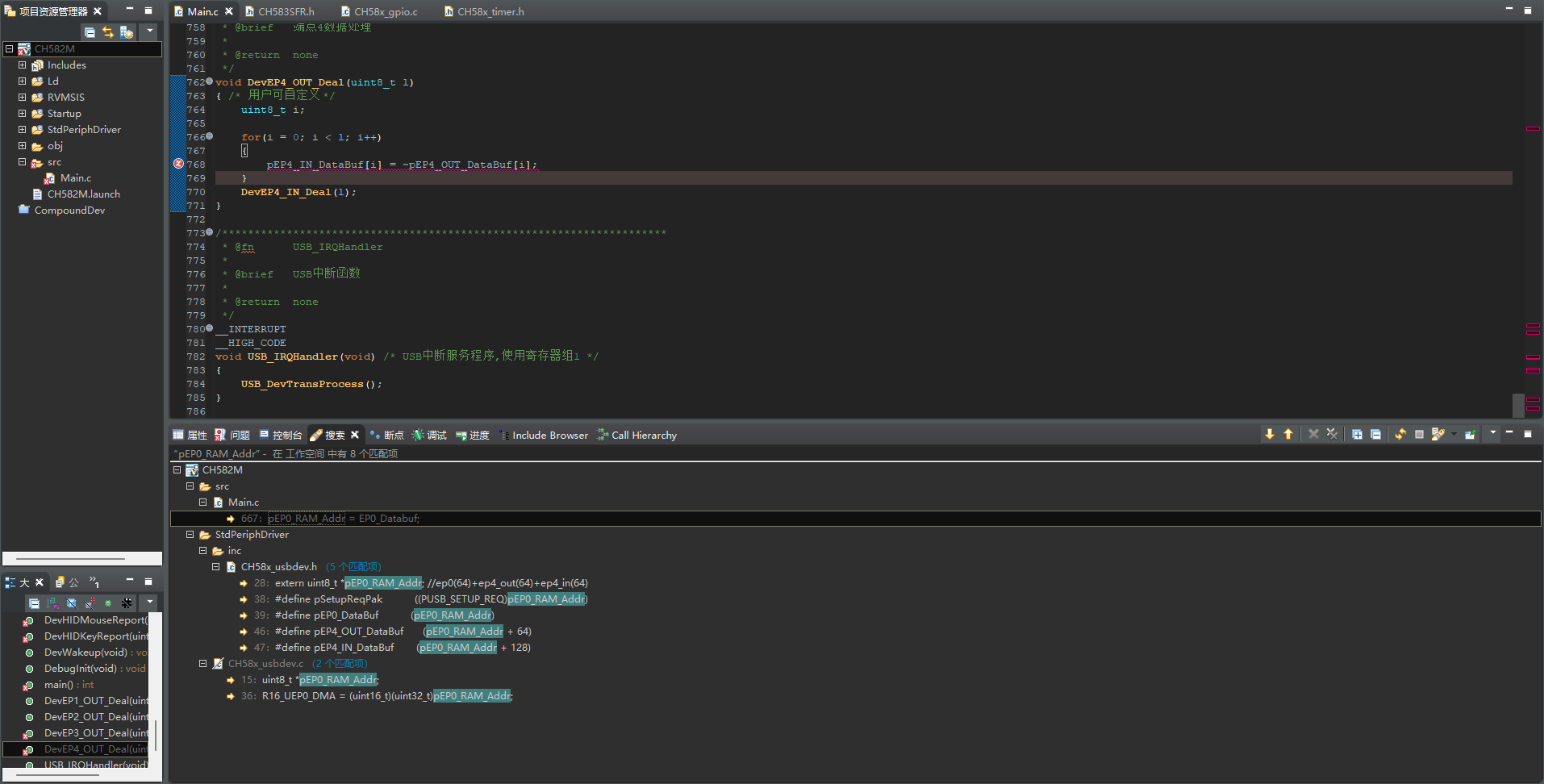Open the Call Hierarchy tab
This screenshot has height=784, width=1544.
636,435
